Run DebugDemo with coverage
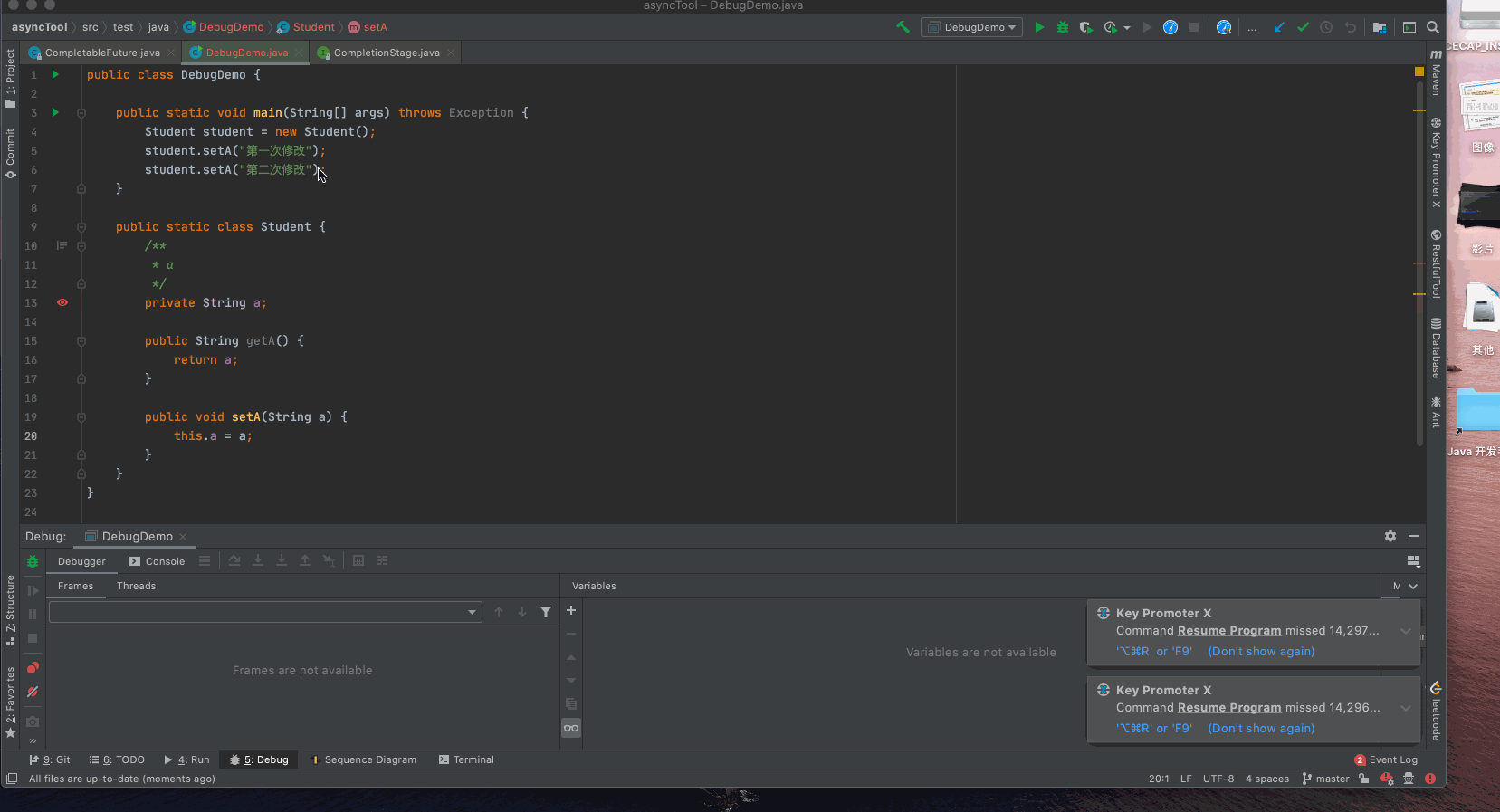Image resolution: width=1500 pixels, height=812 pixels. click(1085, 27)
